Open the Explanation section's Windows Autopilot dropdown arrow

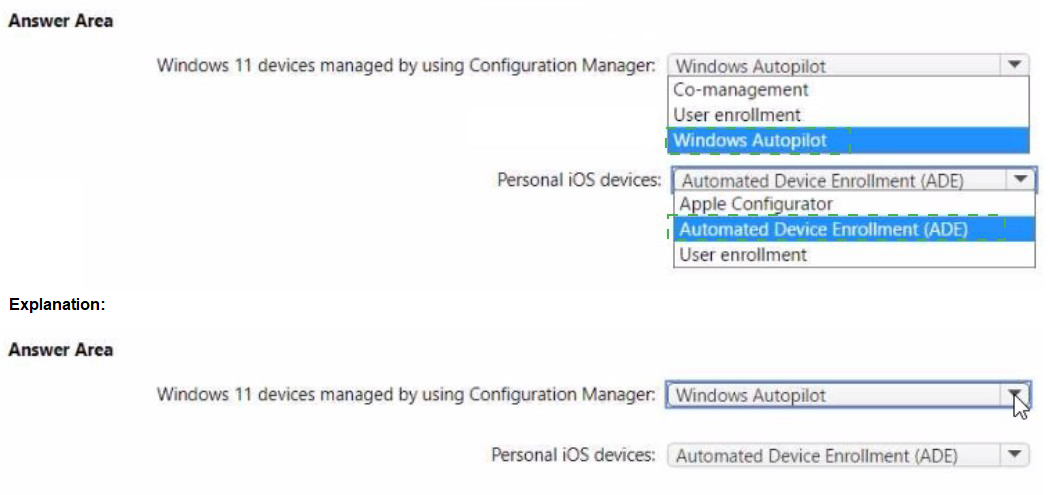(1015, 395)
